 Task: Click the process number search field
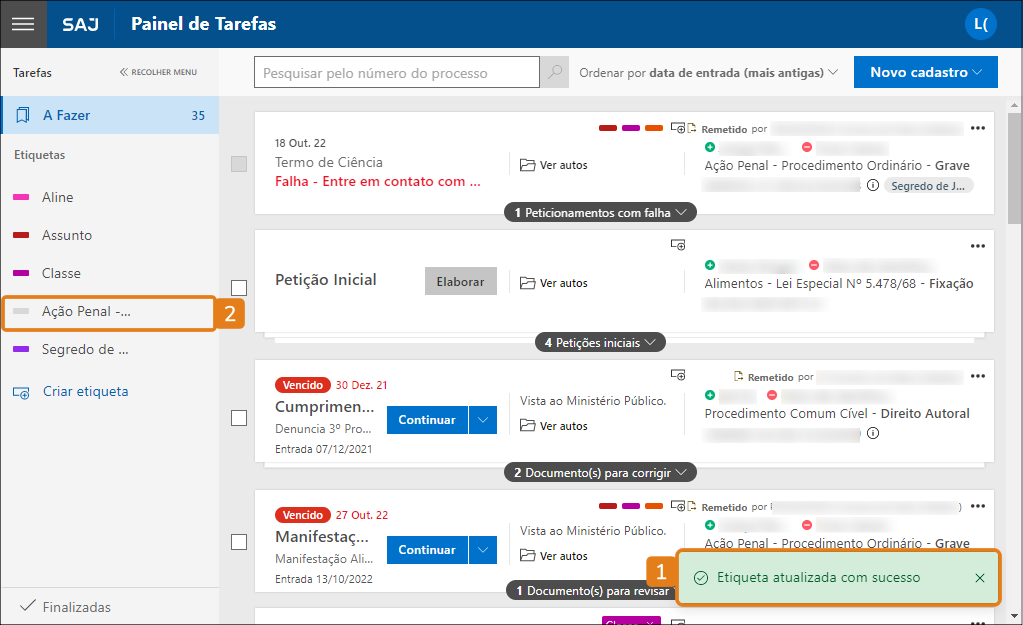coord(397,73)
